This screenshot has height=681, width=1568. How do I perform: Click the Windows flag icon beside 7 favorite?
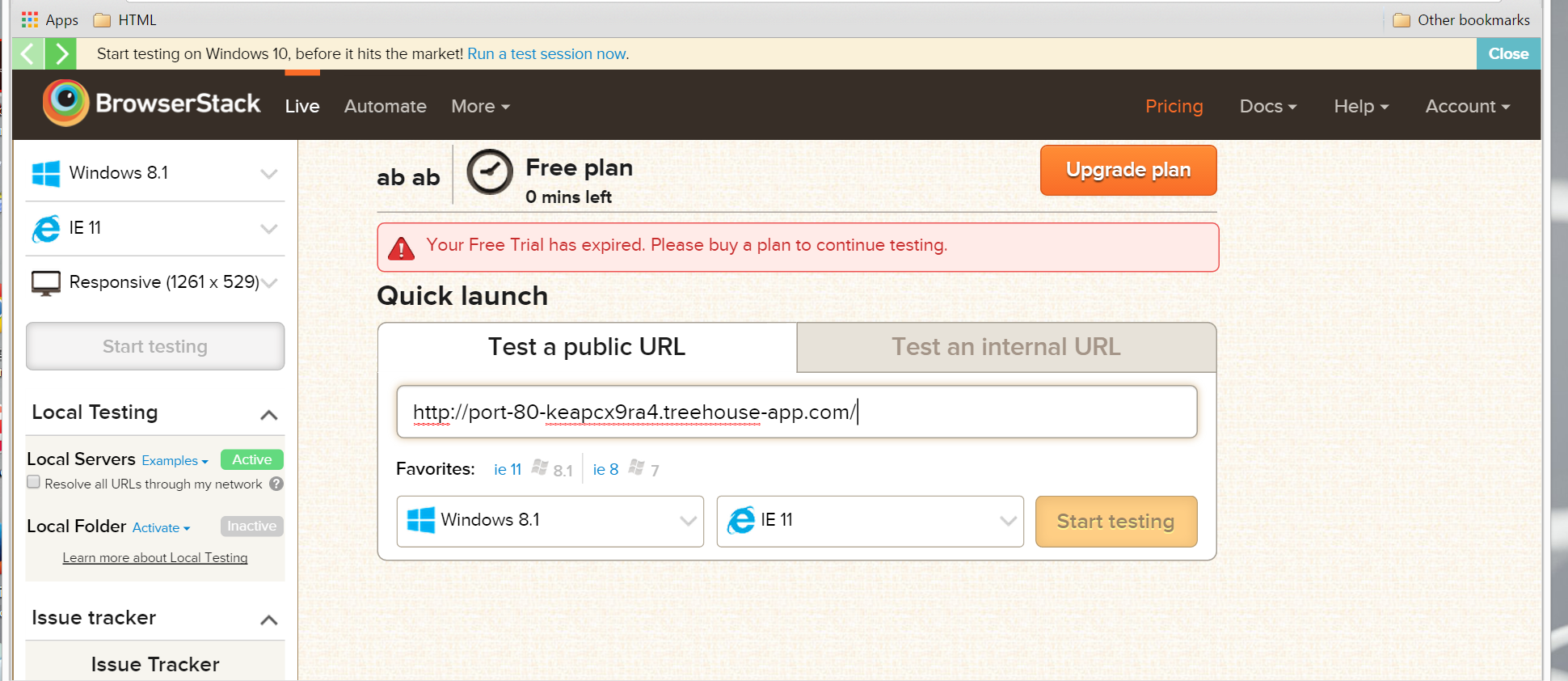coord(637,467)
